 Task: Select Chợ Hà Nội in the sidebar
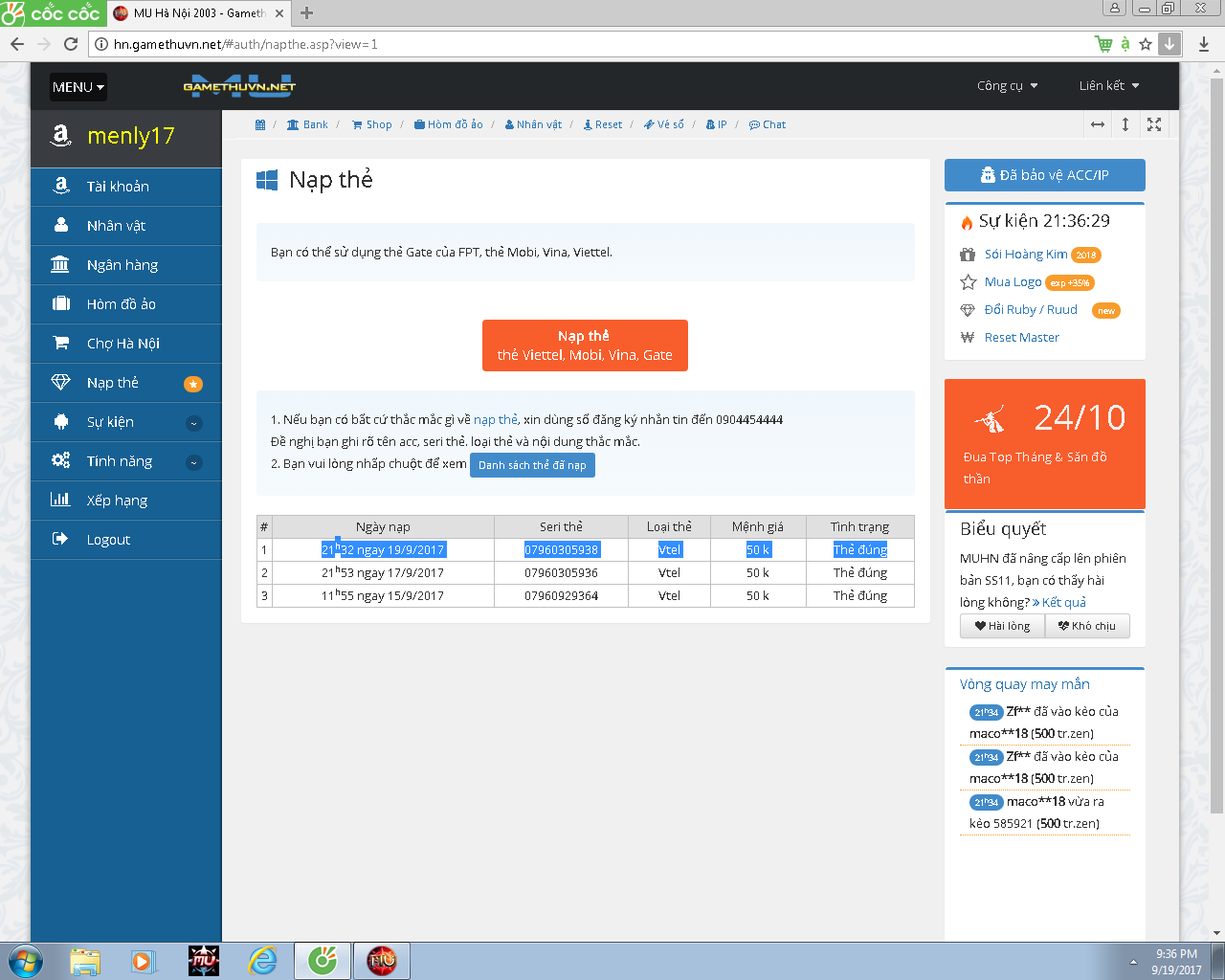122,344
